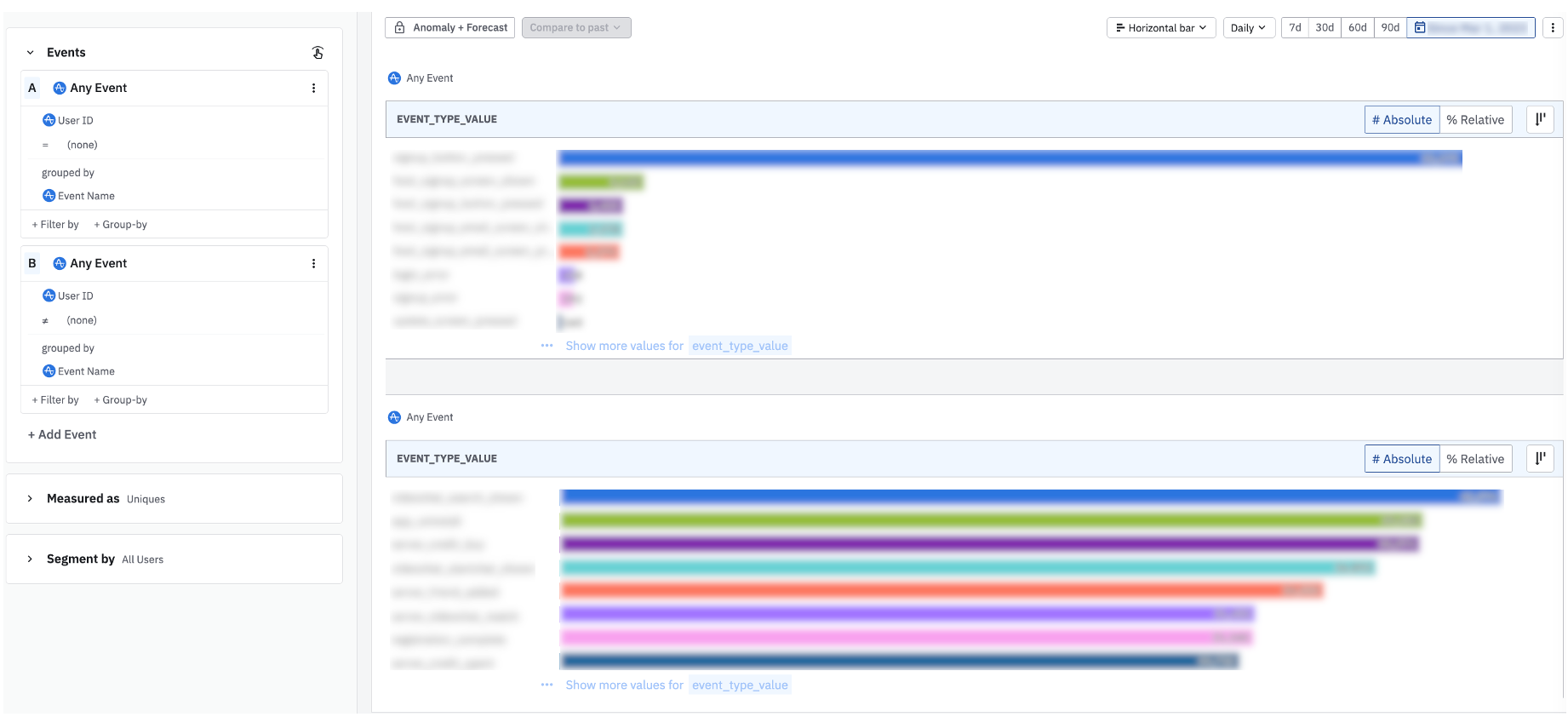The height and width of the screenshot is (717, 1568).
Task: Click the green bar in the first chart
Action: [x=601, y=181]
